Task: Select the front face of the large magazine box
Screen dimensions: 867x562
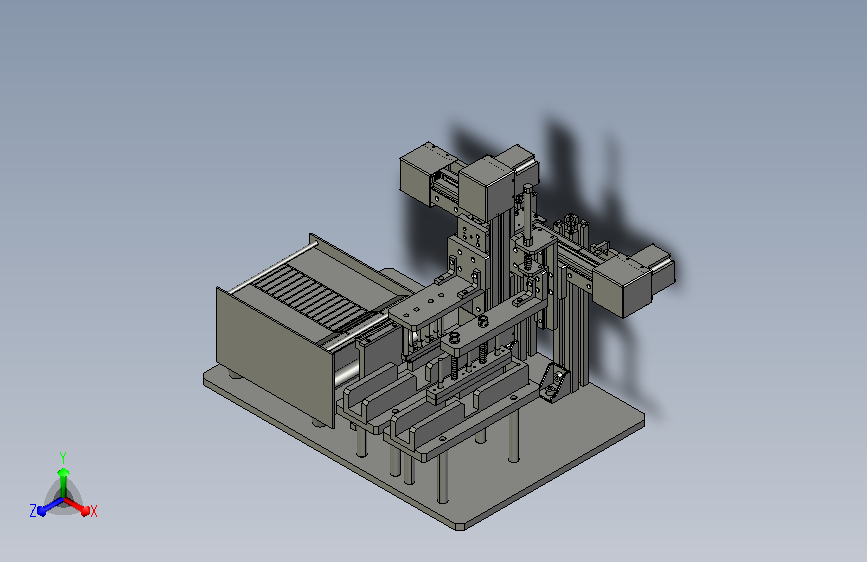Action: pos(275,357)
